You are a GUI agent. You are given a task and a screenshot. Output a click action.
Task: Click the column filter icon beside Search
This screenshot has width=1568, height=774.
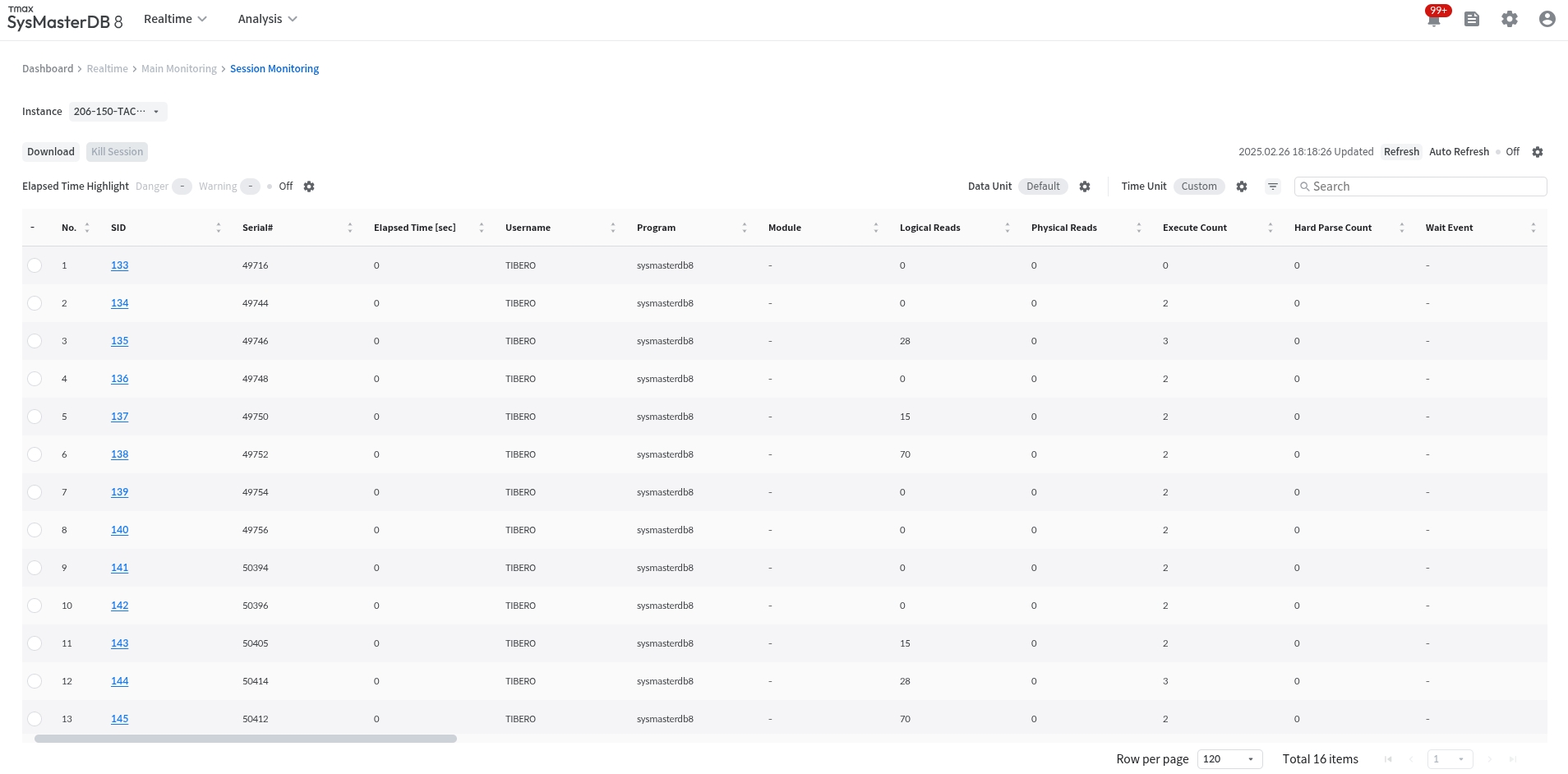pyautogui.click(x=1273, y=187)
